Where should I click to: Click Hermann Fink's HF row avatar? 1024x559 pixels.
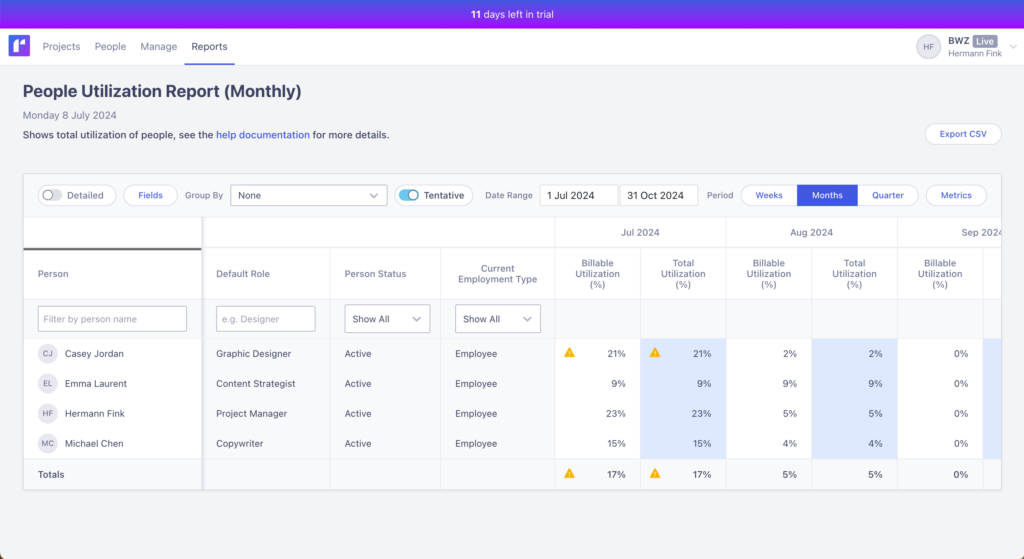(48, 413)
